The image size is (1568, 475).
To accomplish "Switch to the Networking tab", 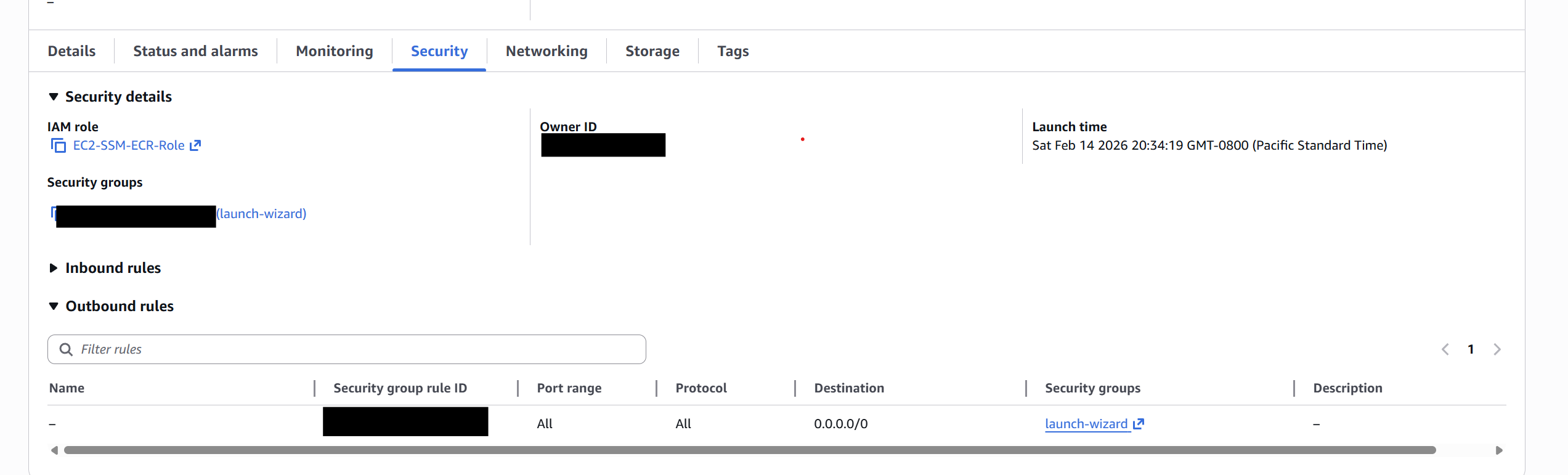I will (546, 51).
